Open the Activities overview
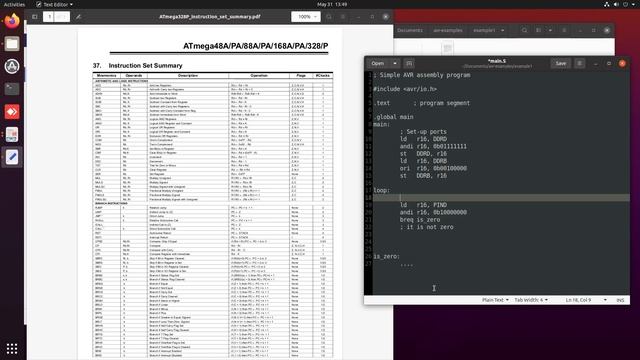The height and width of the screenshot is (360, 640). [14, 4]
